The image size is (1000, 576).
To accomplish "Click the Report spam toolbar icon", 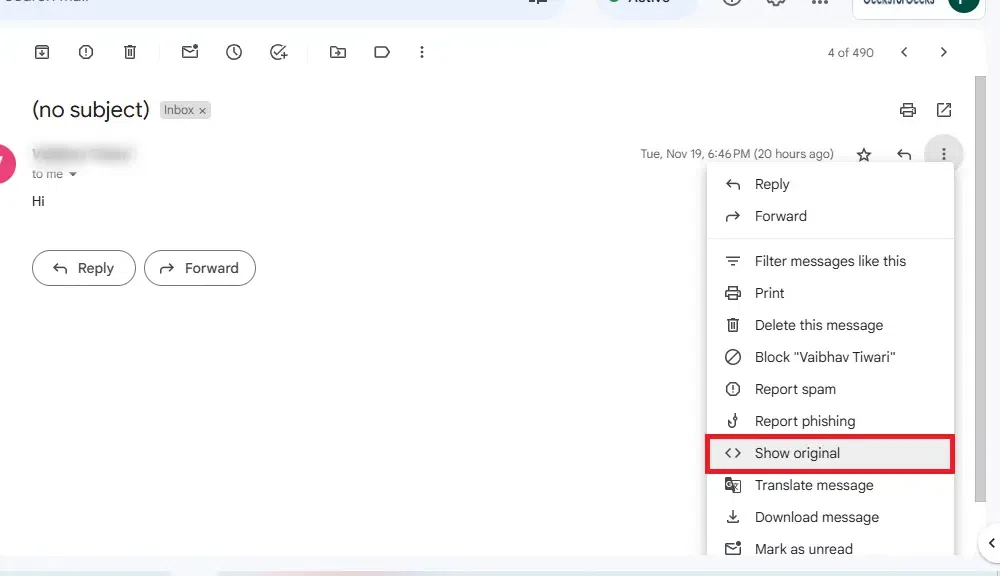I will coord(85,52).
